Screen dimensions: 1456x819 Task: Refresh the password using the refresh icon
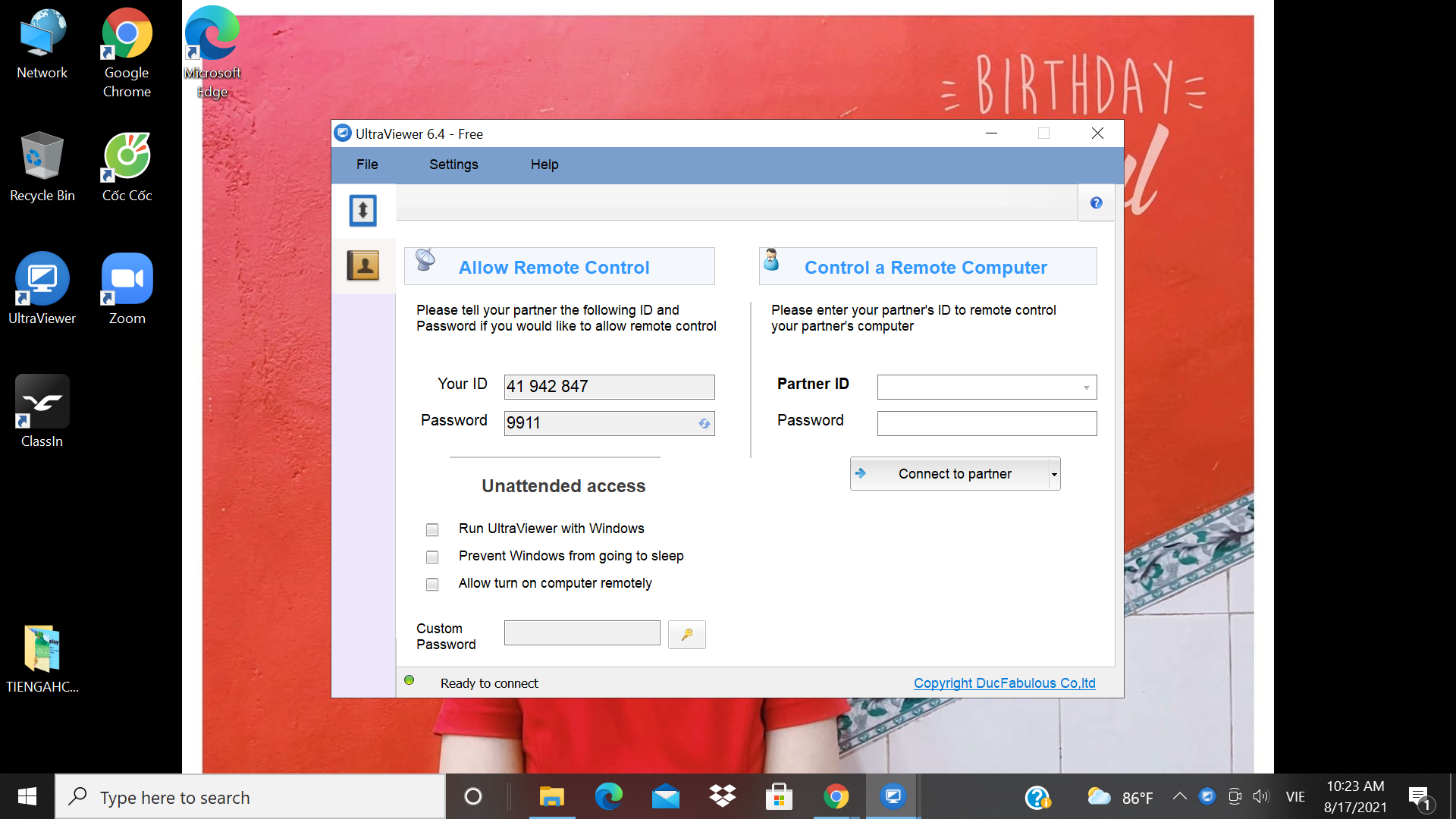tap(704, 424)
